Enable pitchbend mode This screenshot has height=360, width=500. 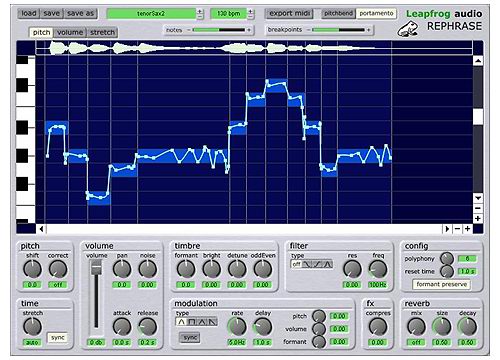[x=338, y=13]
